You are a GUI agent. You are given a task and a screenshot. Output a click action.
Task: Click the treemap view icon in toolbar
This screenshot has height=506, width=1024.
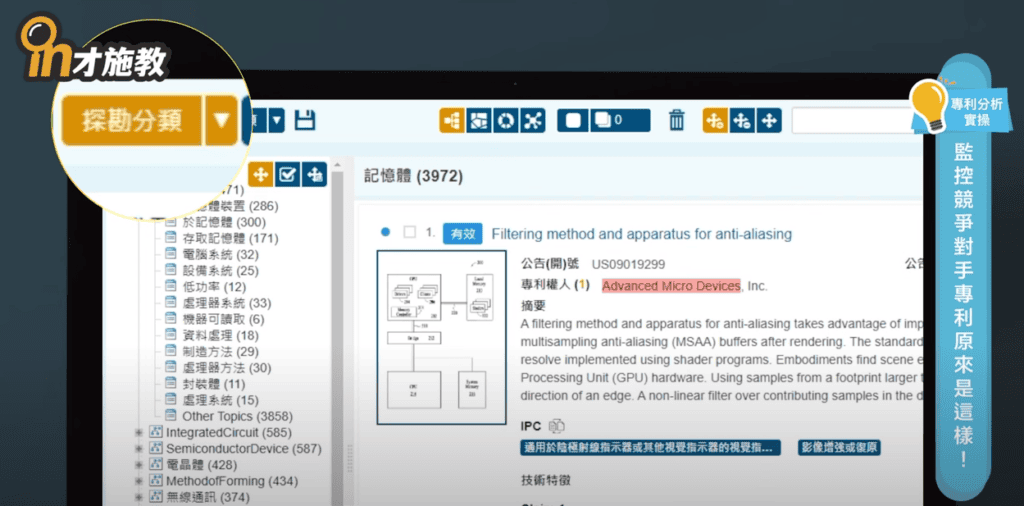point(478,121)
